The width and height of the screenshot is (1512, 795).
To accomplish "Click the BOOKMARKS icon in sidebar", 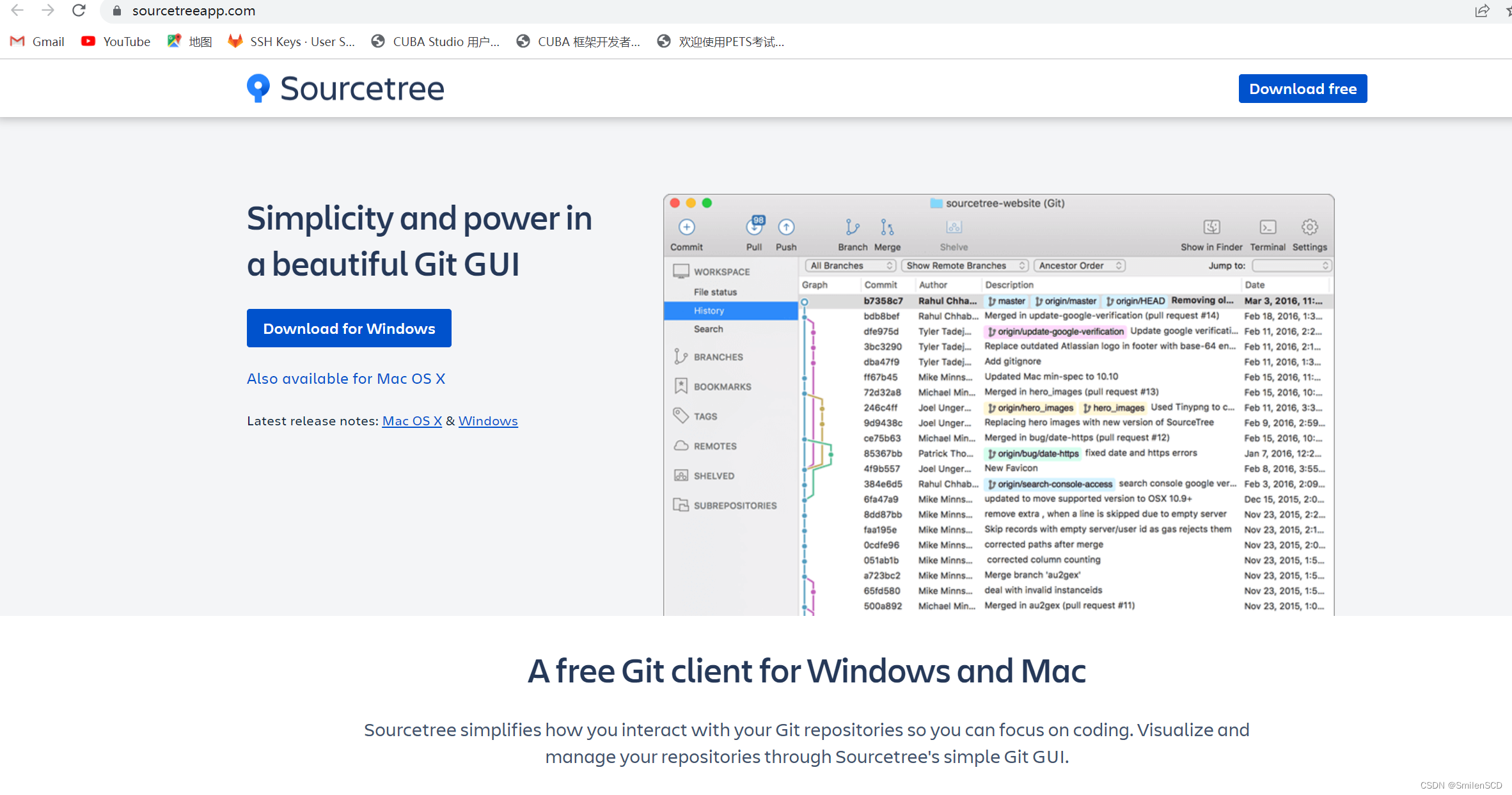I will click(x=681, y=386).
